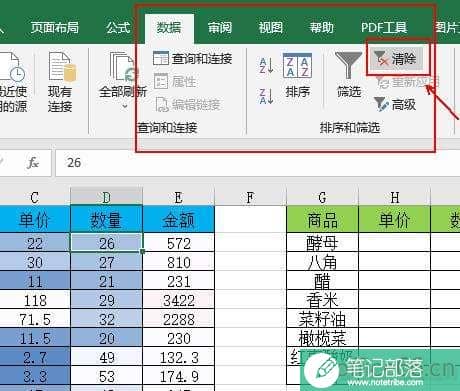This screenshot has width=460, height=391.
Task: Select cell with value 49
Action: pyautogui.click(x=106, y=357)
